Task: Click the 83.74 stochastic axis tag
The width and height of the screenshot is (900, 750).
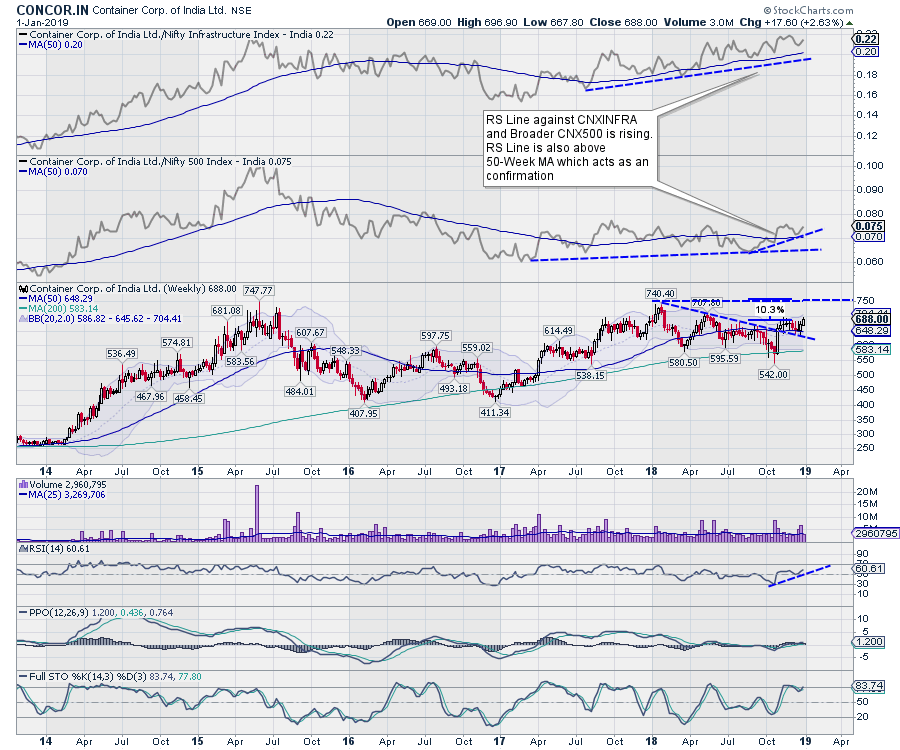Action: [x=869, y=686]
